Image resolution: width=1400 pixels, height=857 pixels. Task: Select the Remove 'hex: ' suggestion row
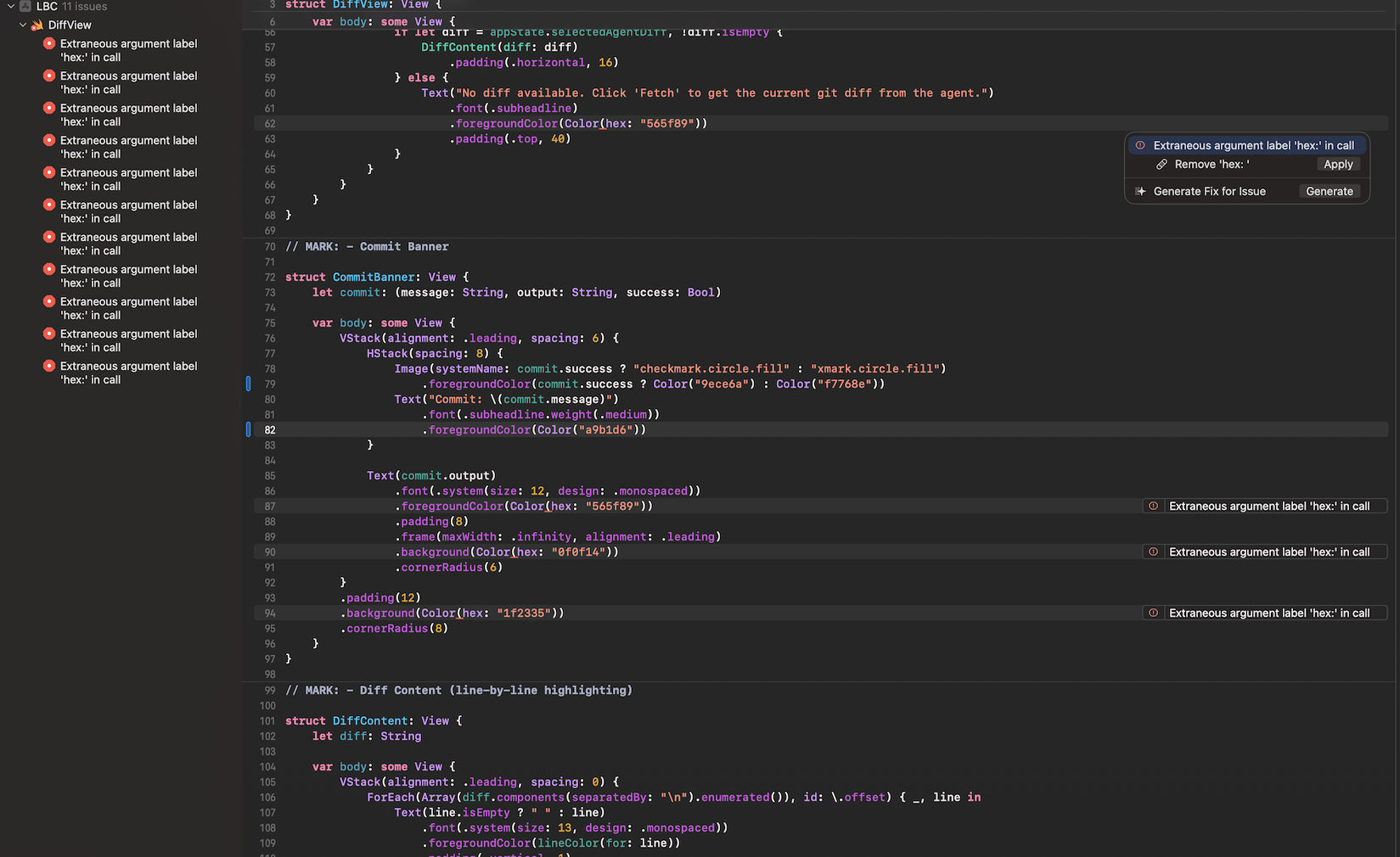1247,165
